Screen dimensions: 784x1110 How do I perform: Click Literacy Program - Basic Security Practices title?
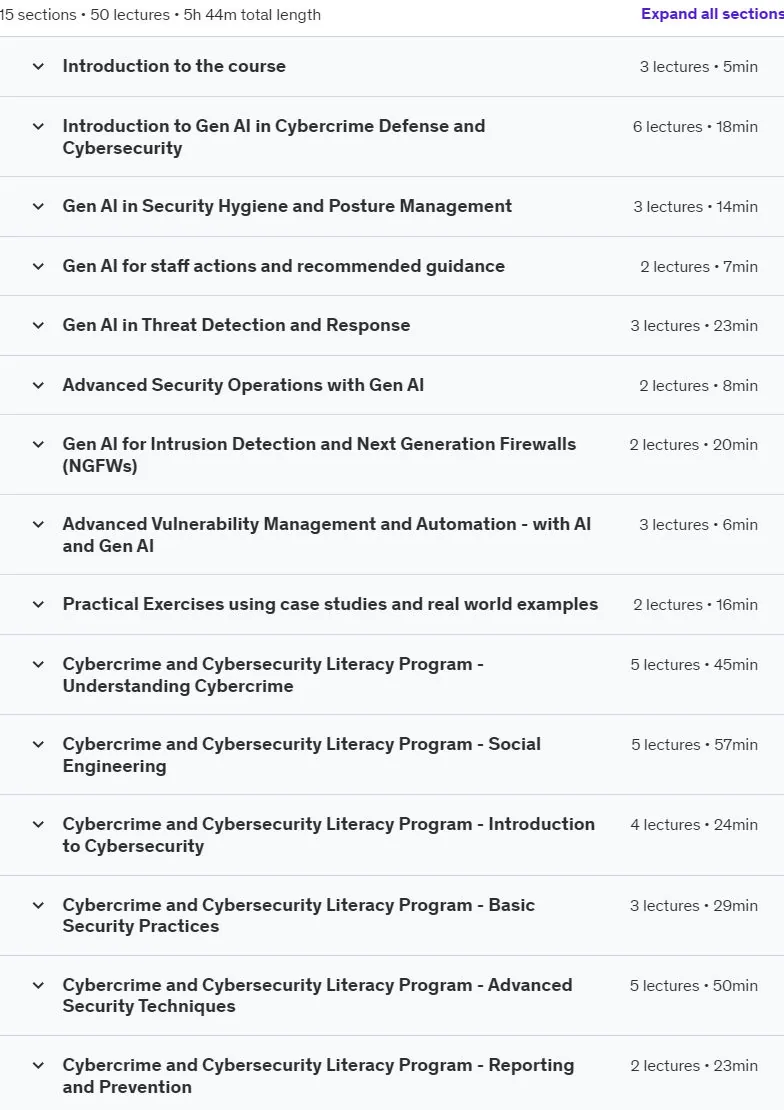pos(299,915)
